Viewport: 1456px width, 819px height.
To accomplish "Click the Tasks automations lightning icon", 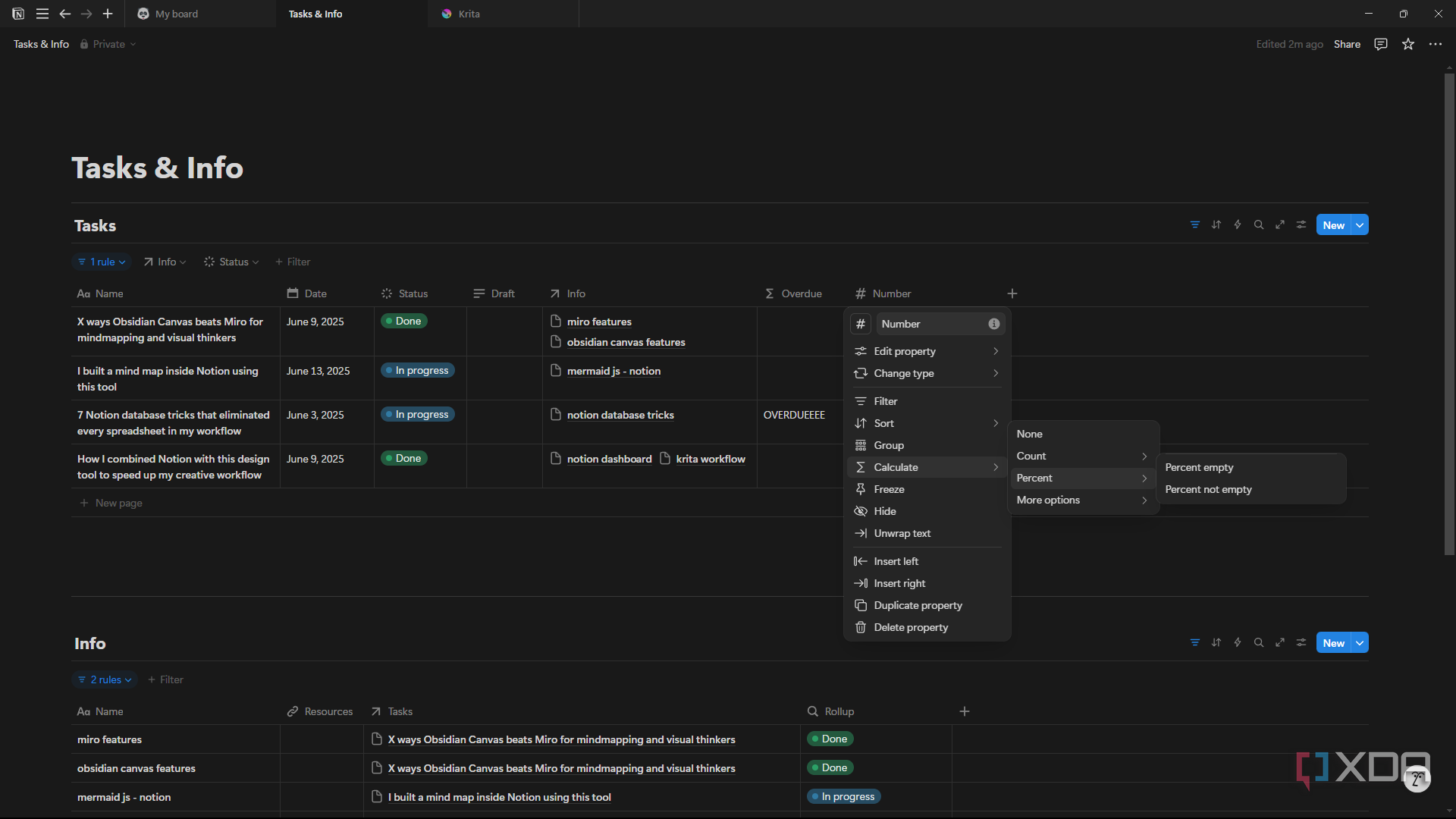I will pos(1238,225).
